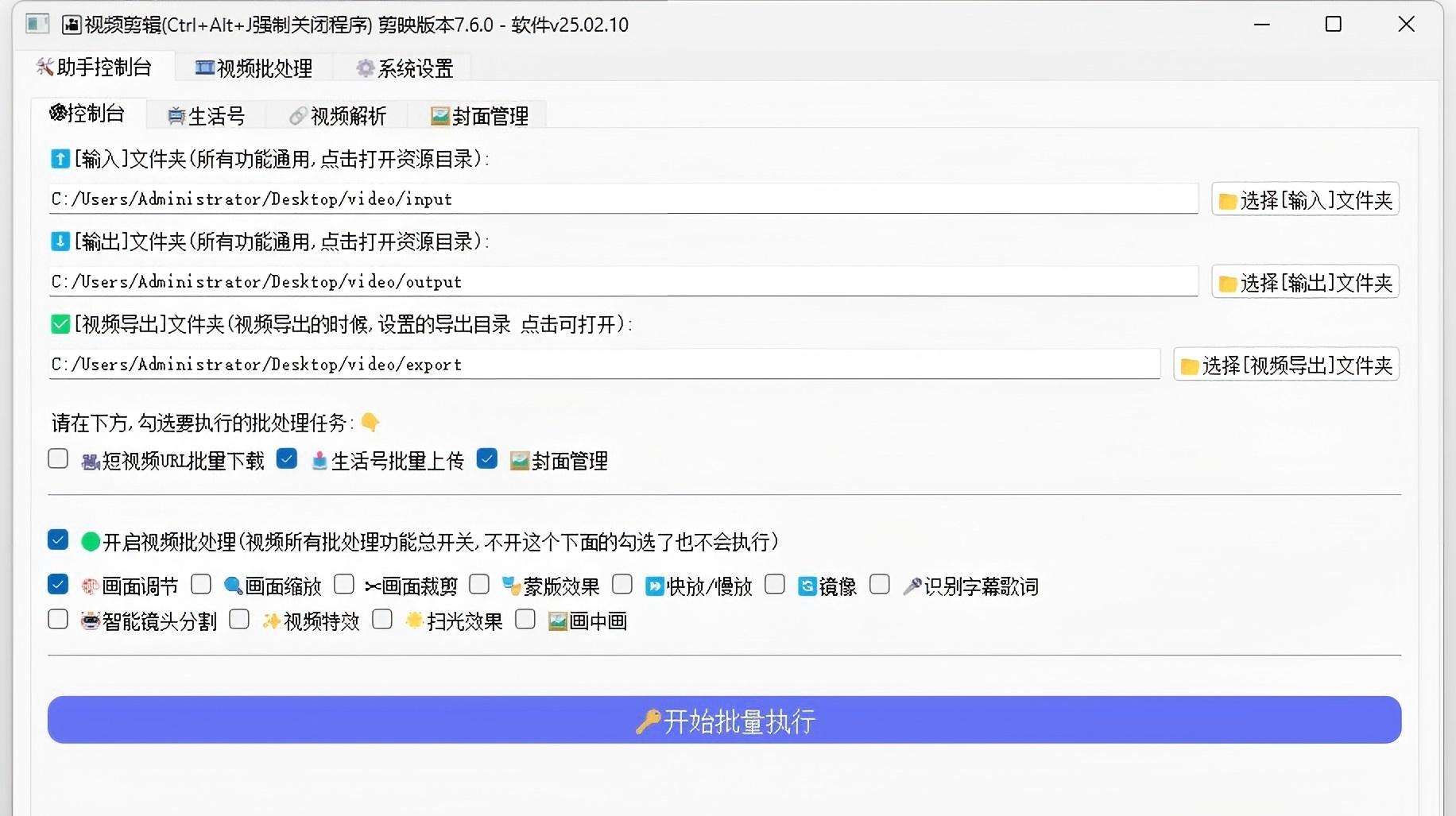
Task: Uncheck the 生活号批量上传 checkbox
Action: coord(287,458)
